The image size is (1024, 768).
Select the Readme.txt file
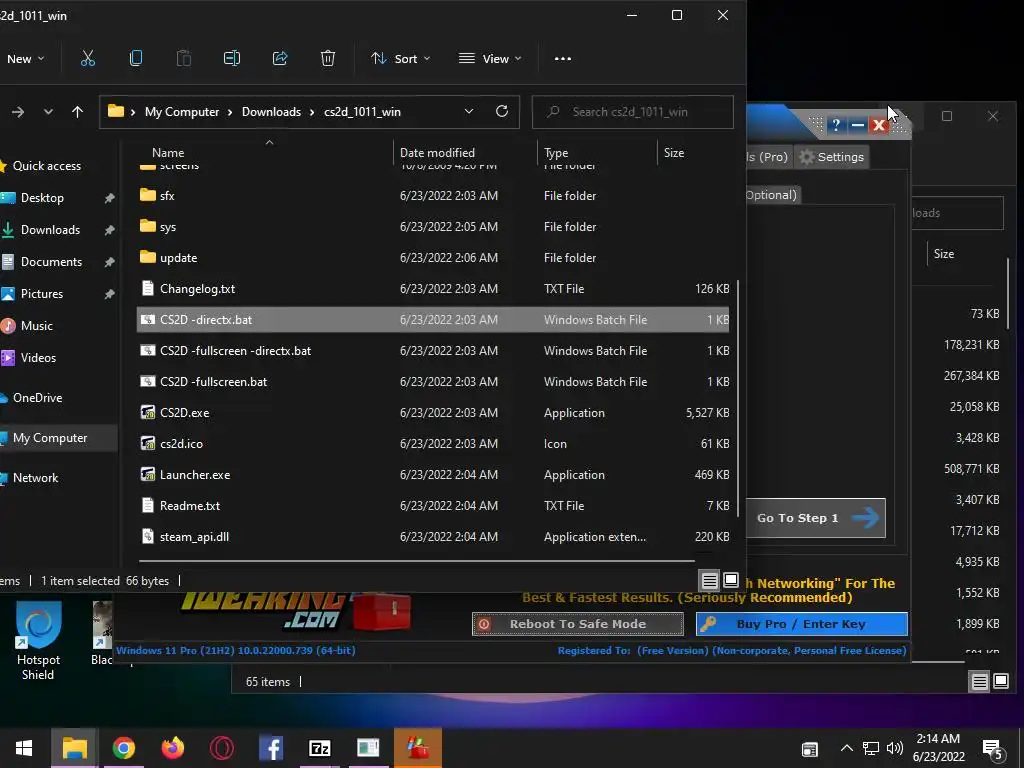[432, 506]
